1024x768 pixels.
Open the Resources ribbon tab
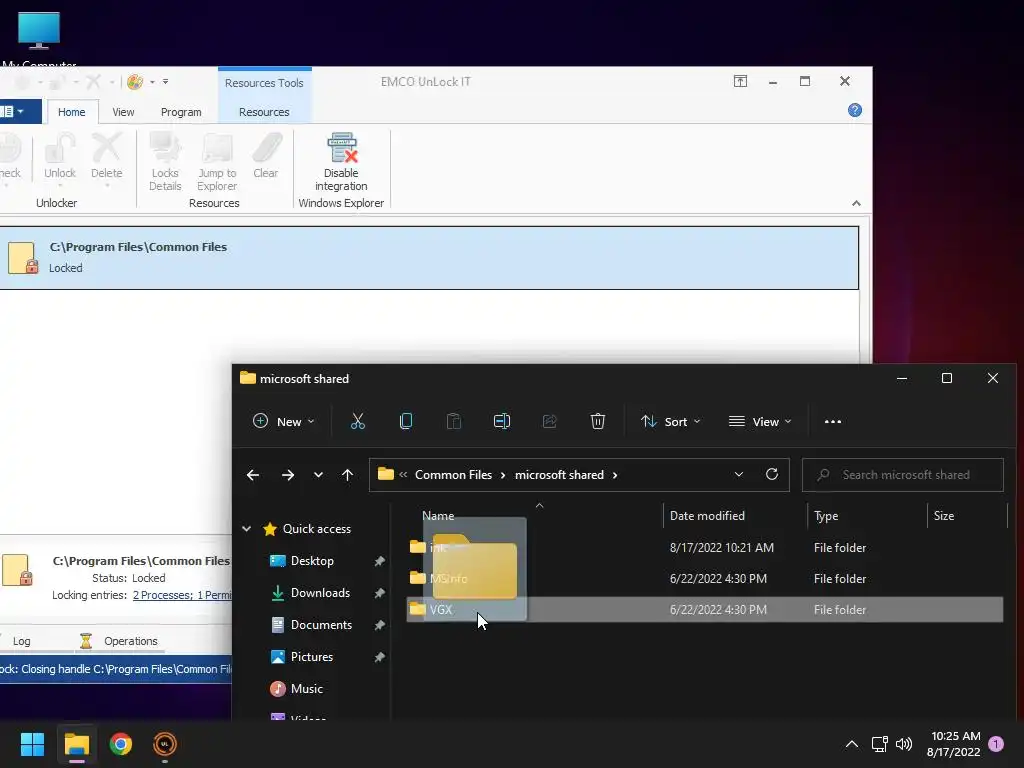point(264,112)
